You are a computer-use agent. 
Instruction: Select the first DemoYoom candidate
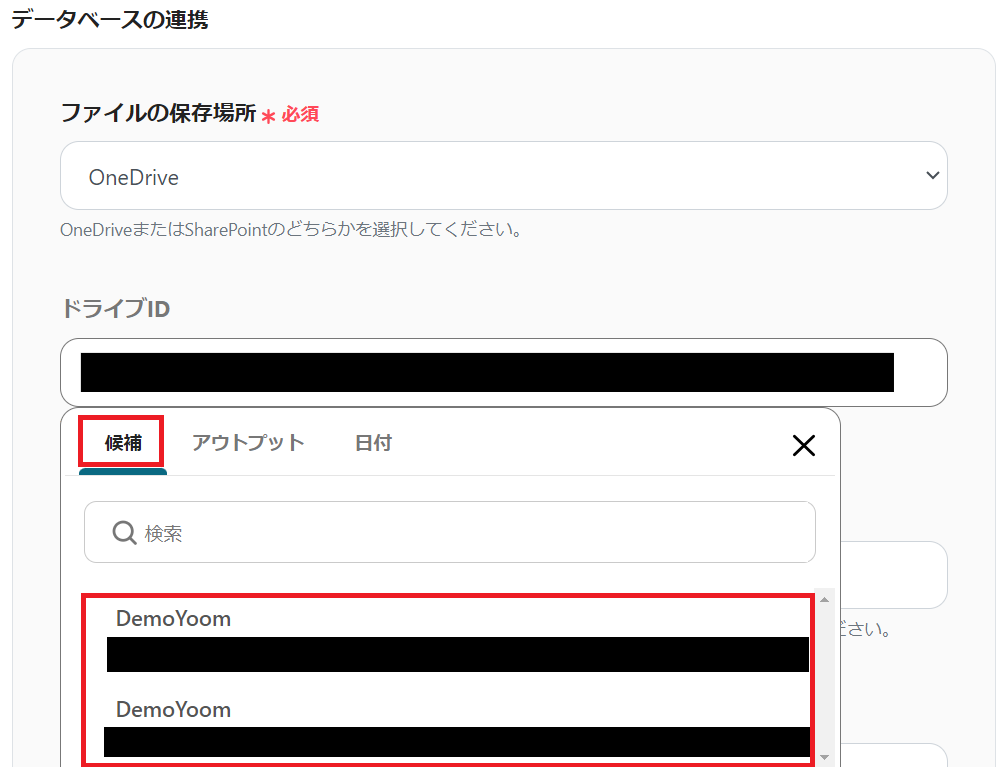(x=447, y=638)
